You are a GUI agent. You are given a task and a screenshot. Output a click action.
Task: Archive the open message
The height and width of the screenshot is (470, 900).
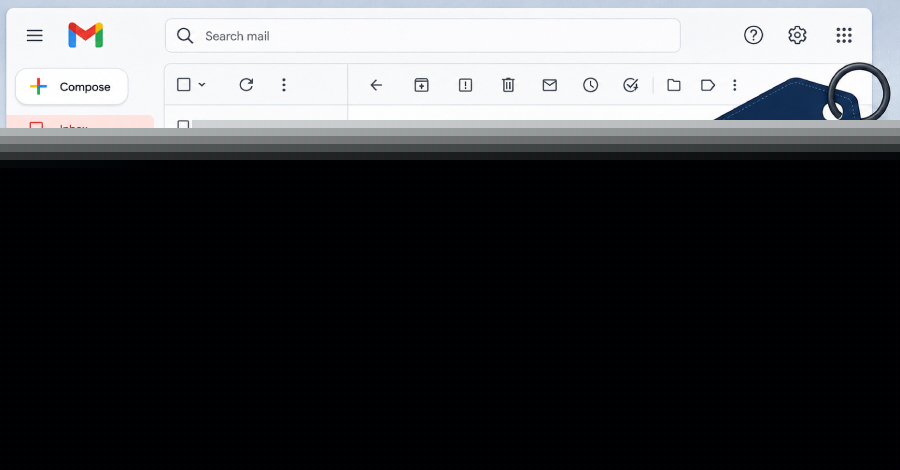pyautogui.click(x=421, y=85)
